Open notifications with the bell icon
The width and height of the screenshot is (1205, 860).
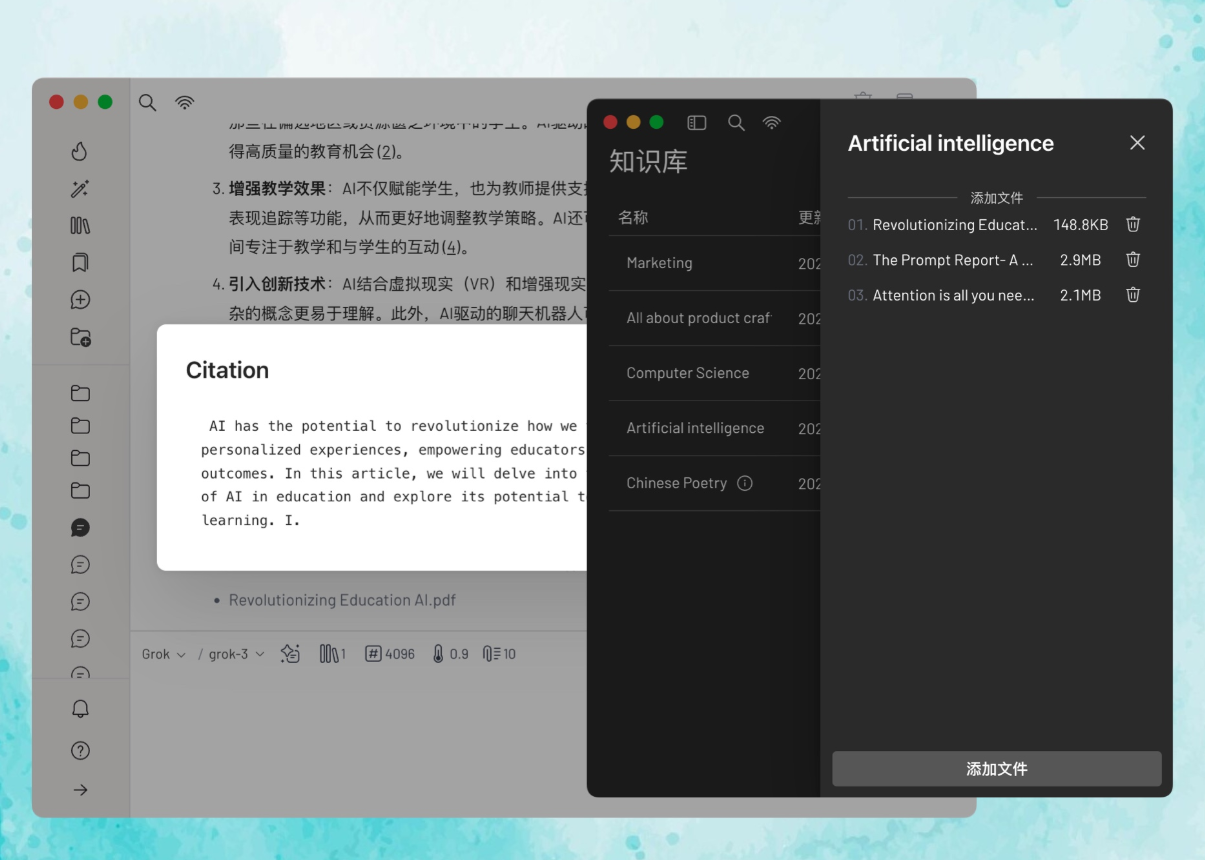[80, 709]
